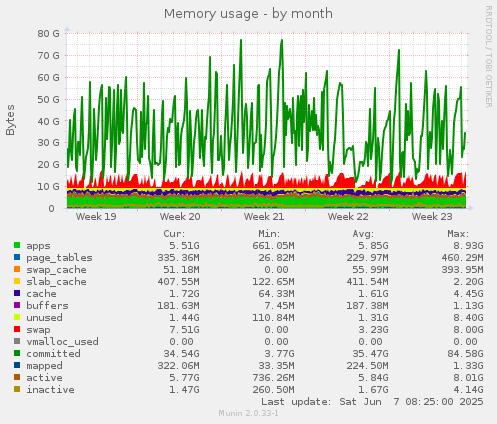The width and height of the screenshot is (497, 424).
Task: Click the 'mapped' legend label
Action: 44,366
